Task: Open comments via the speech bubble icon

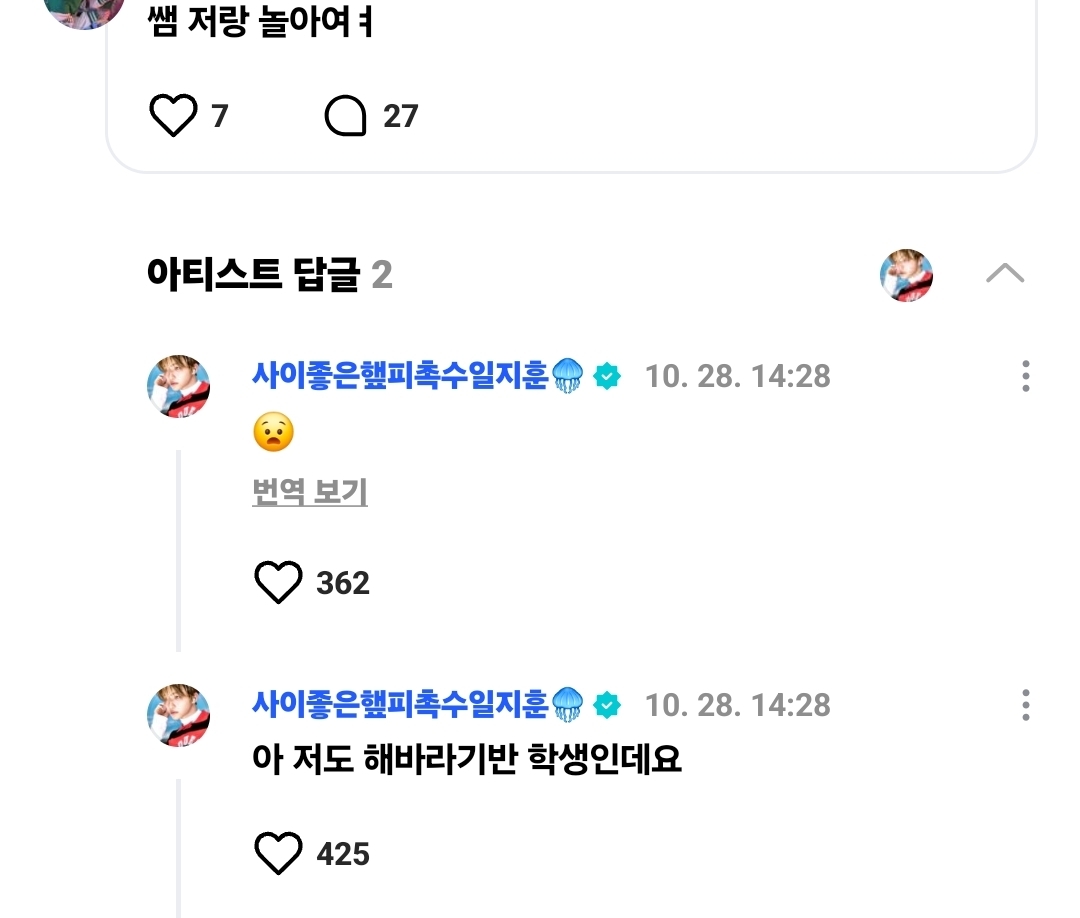Action: tap(346, 116)
